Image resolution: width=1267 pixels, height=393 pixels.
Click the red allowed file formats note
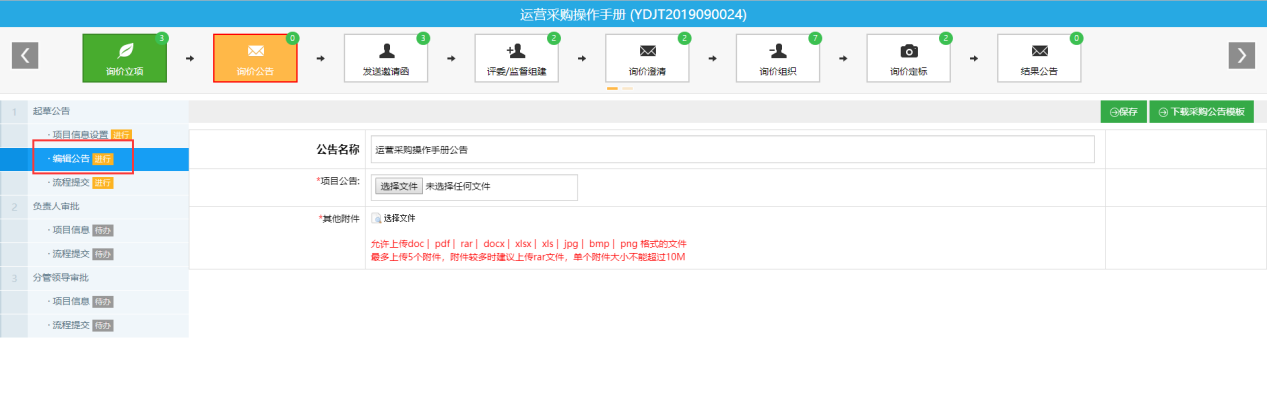click(x=529, y=244)
